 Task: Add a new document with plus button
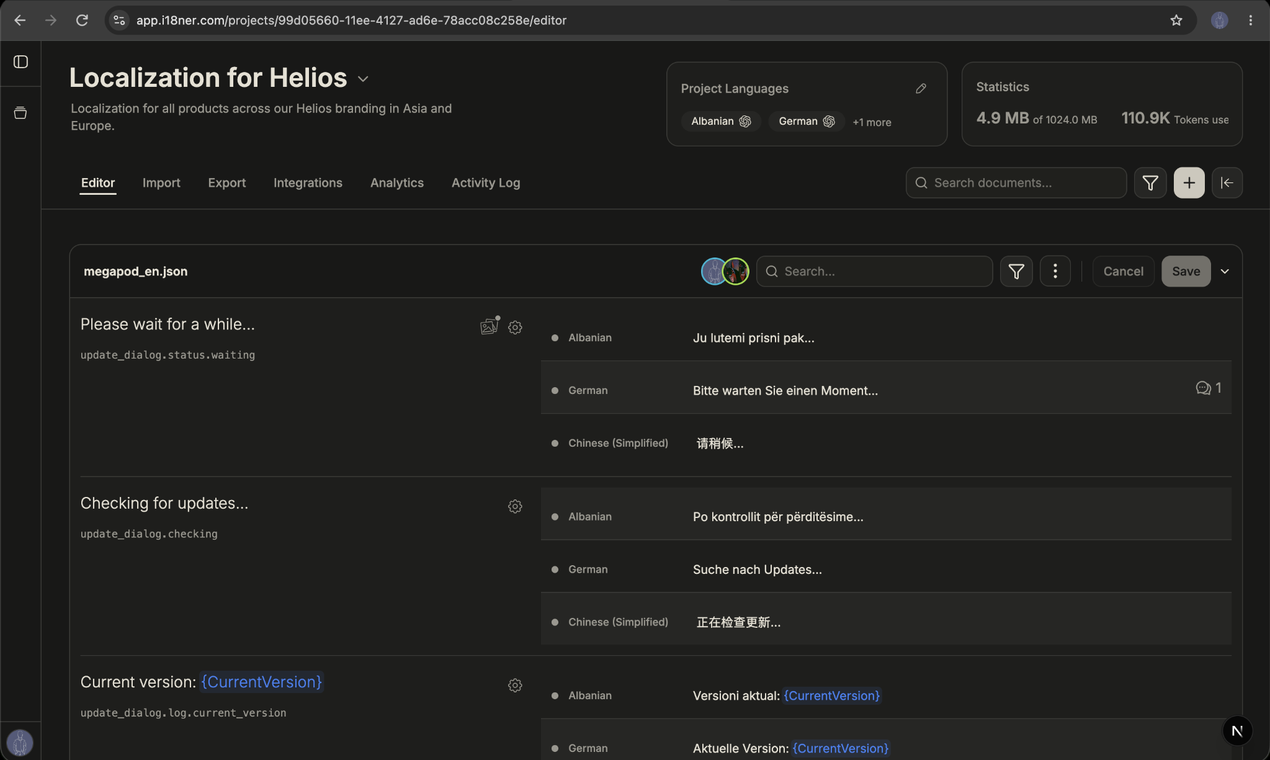[x=1189, y=183]
